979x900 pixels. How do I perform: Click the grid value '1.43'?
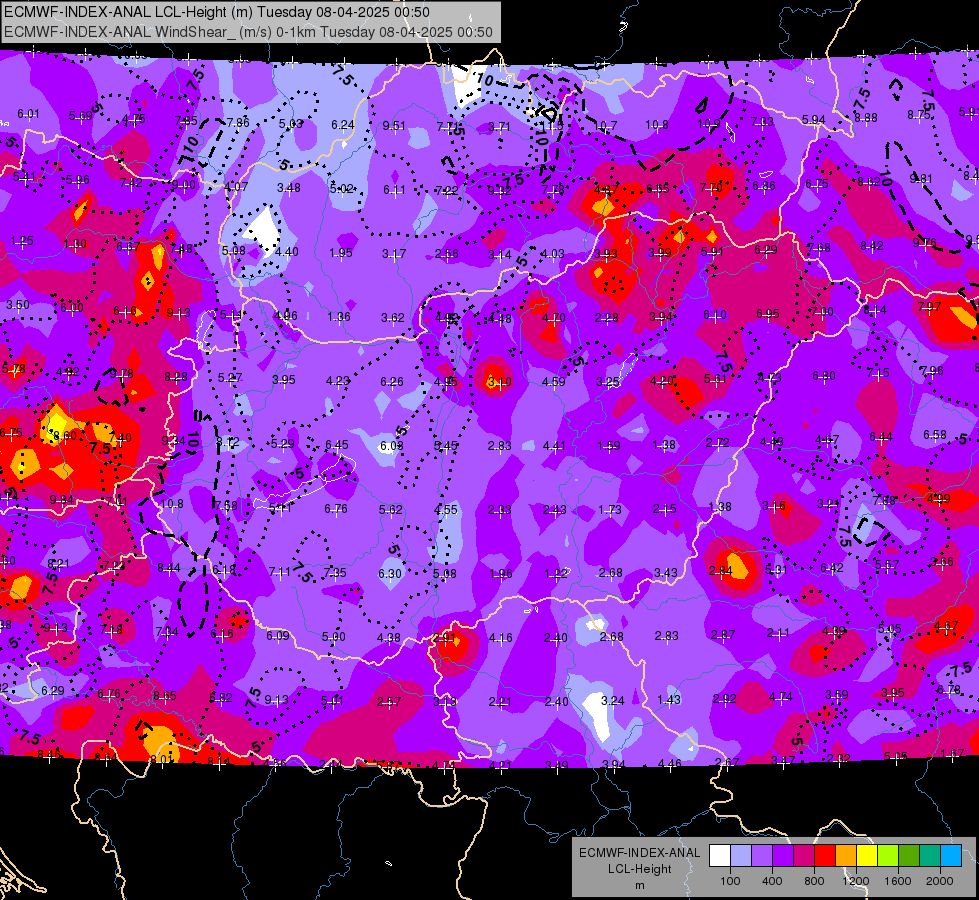668,700
